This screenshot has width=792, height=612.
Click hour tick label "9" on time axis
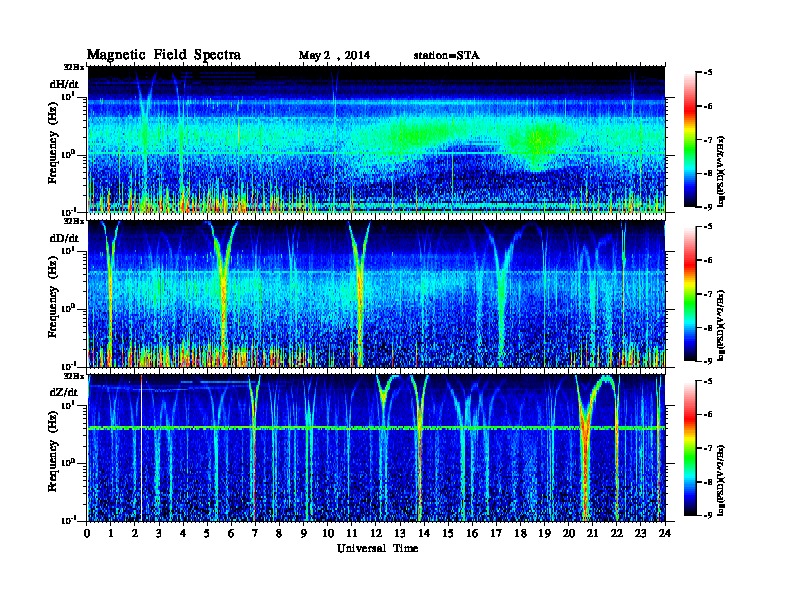(x=304, y=534)
